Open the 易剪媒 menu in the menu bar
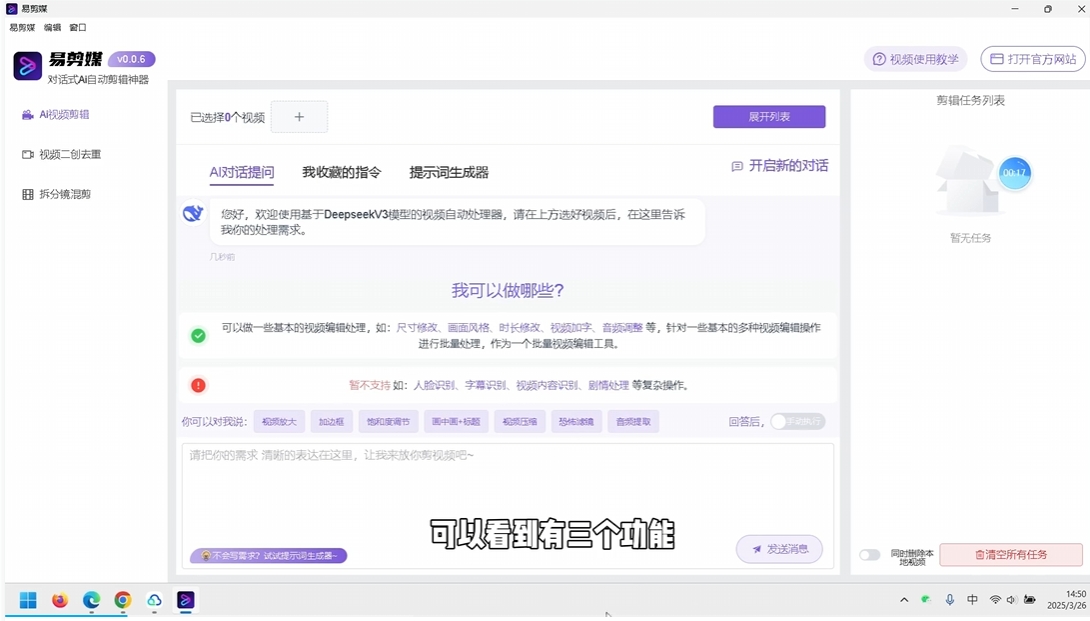 point(22,27)
